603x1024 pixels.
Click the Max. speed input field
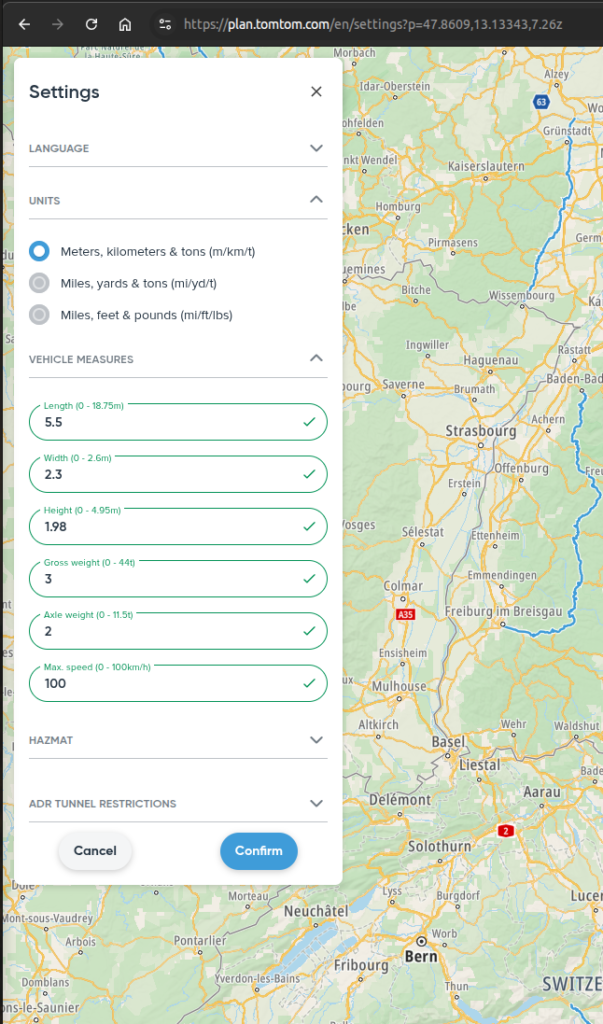pos(178,683)
